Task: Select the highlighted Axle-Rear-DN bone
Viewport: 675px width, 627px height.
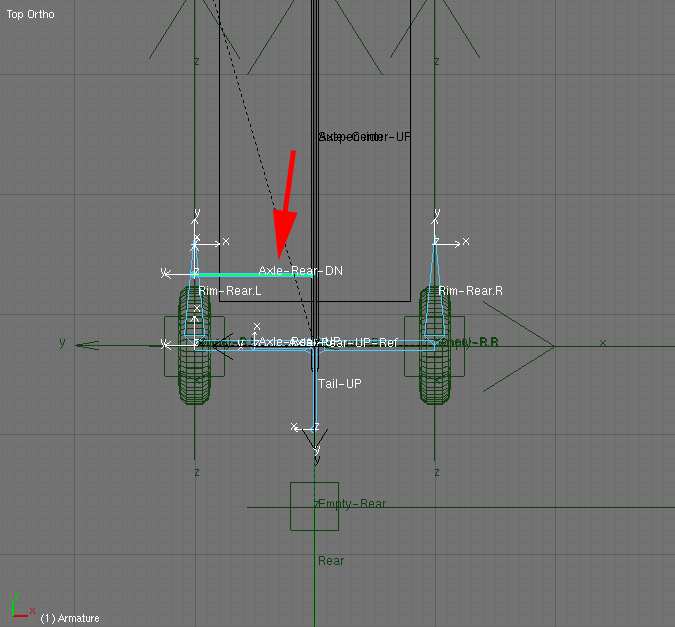Action: [x=254, y=274]
